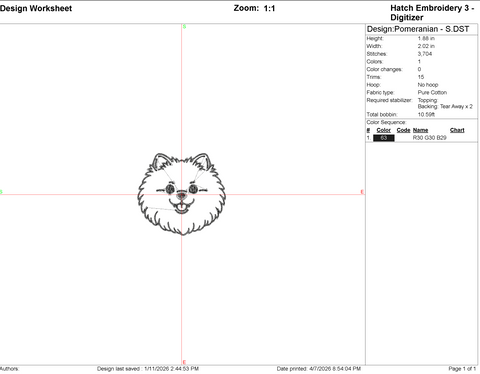Click the 'Zoom: 1:1' heading
This screenshot has width=480, height=374.
tap(254, 8)
